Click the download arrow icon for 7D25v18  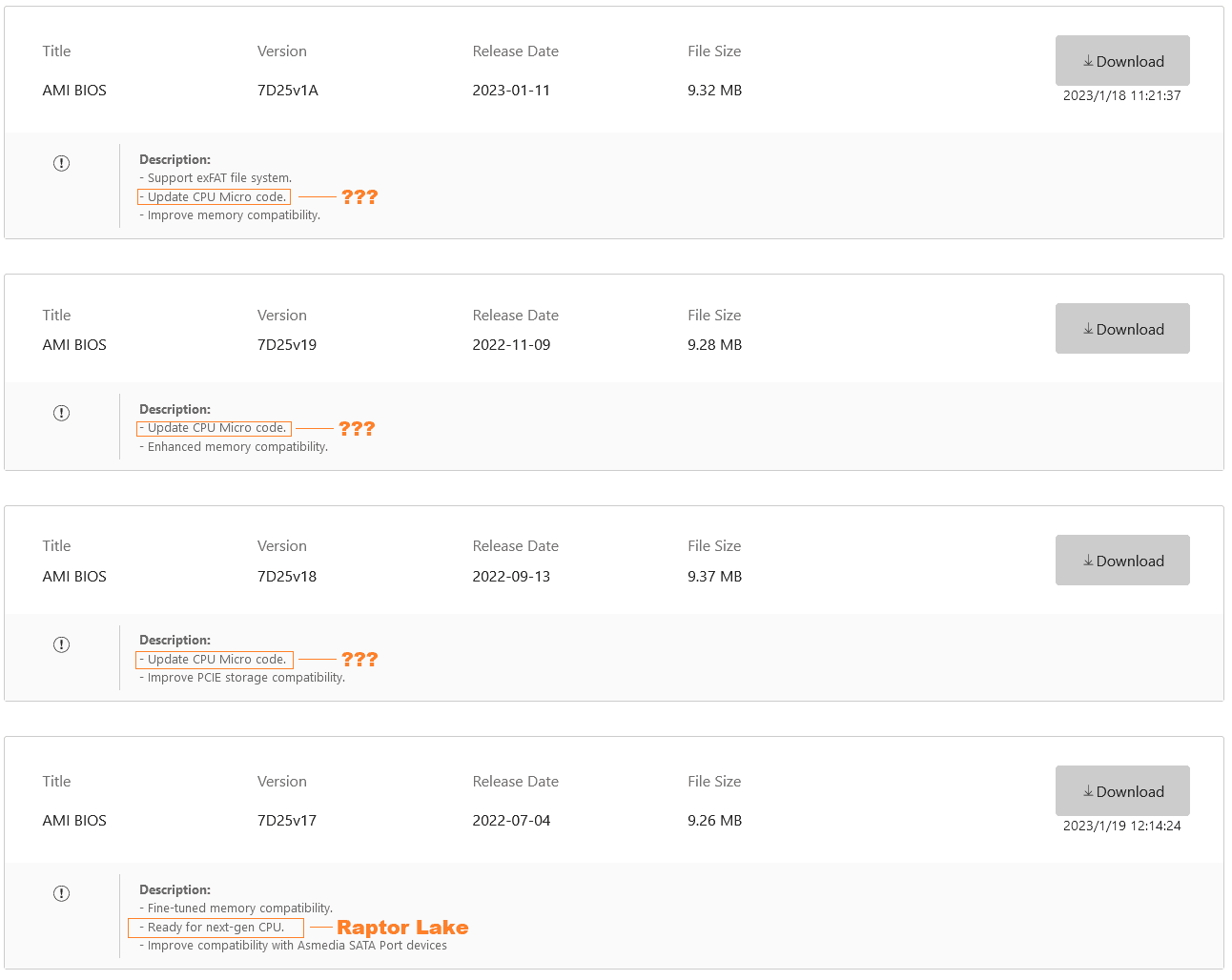[x=1088, y=561]
